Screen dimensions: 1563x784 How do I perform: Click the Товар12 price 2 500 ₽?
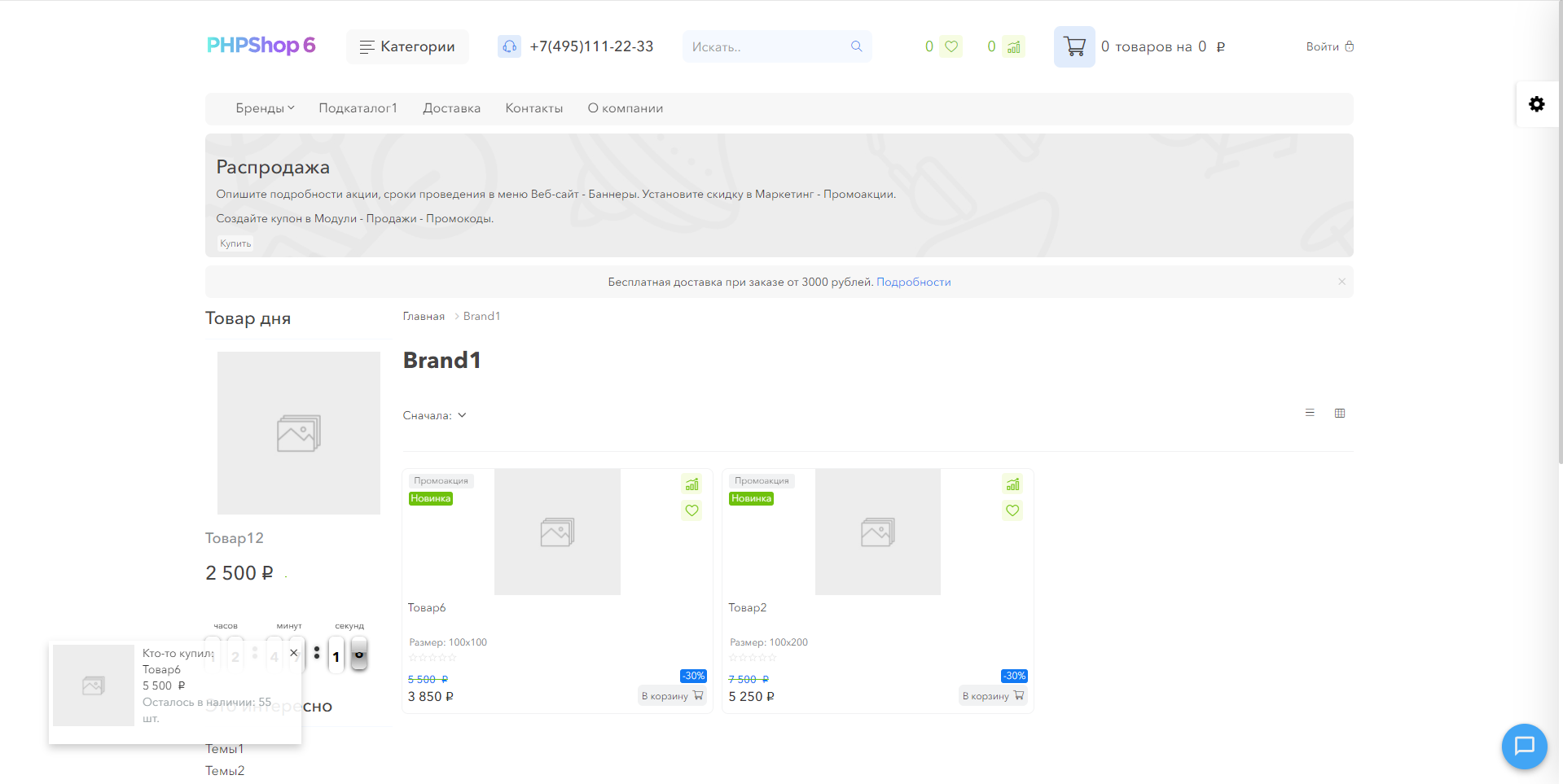pos(239,573)
